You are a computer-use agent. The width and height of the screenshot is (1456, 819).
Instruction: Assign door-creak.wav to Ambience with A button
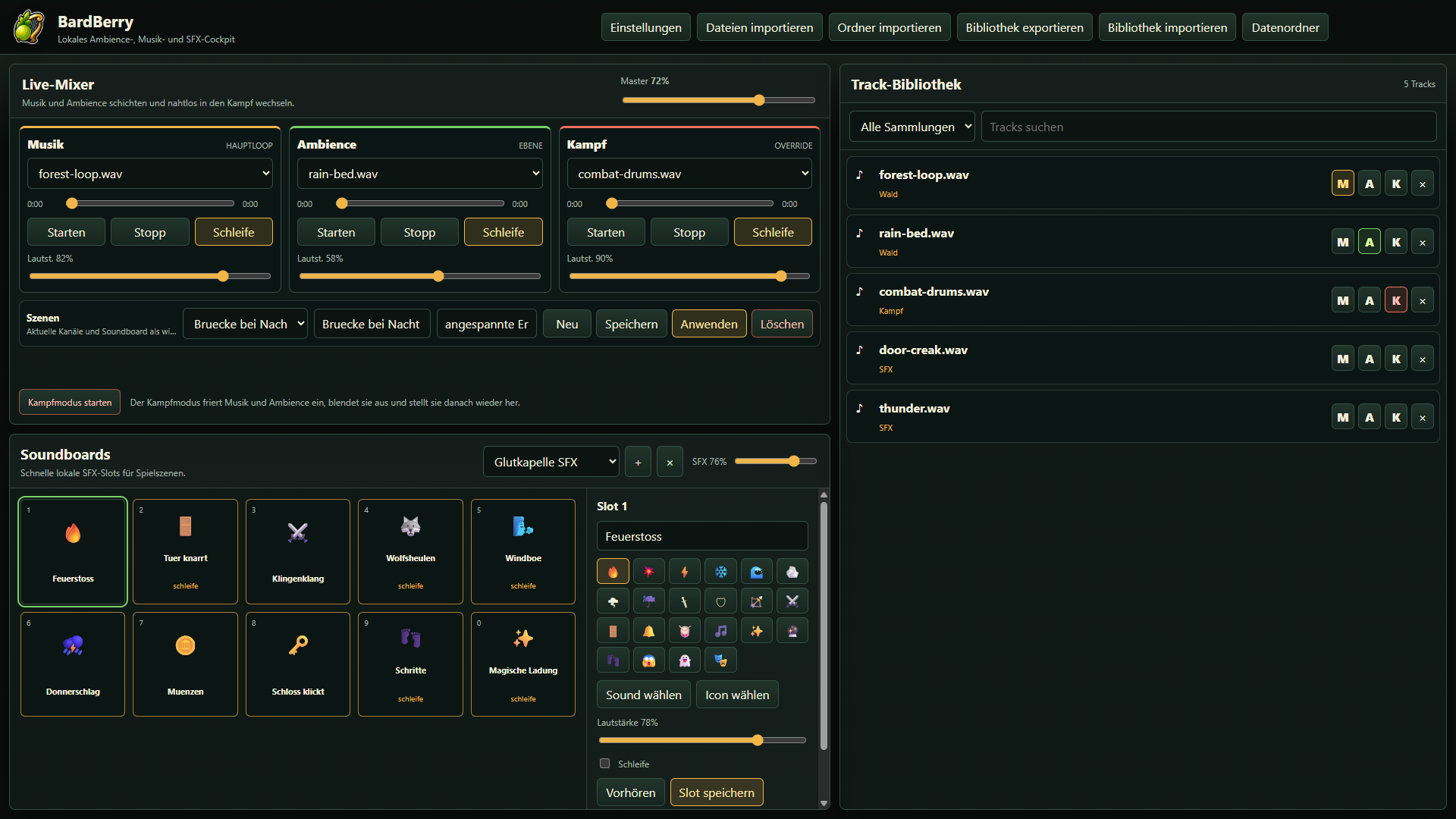point(1369,359)
